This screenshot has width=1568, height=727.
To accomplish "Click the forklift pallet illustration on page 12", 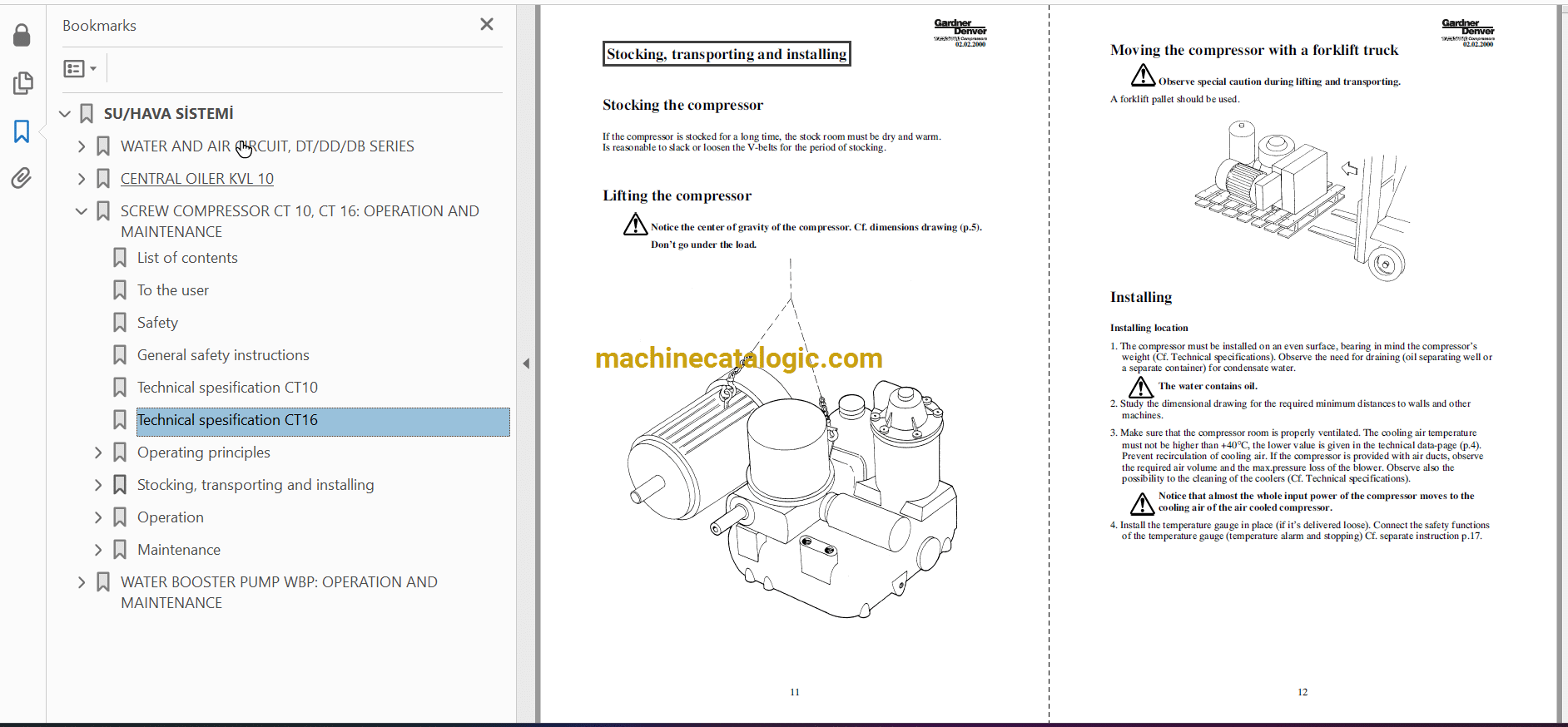I will [x=1303, y=200].
